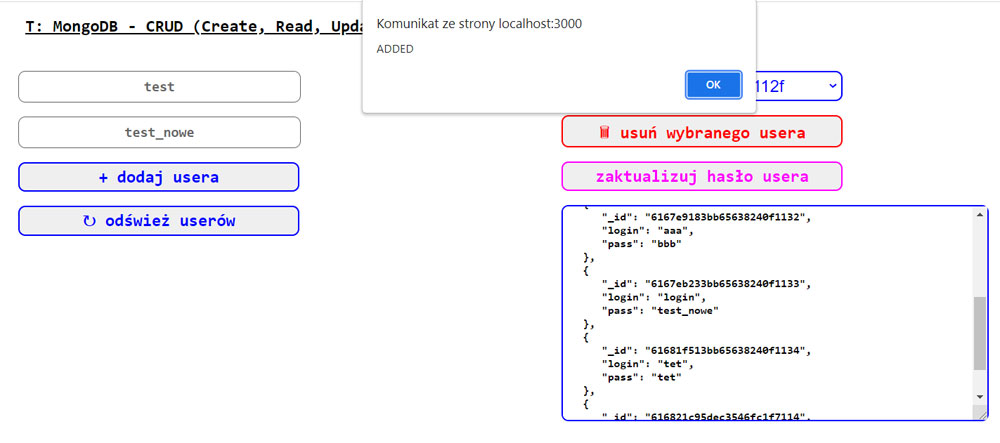
Task: Focus the login field containing "test"
Action: click(x=159, y=87)
